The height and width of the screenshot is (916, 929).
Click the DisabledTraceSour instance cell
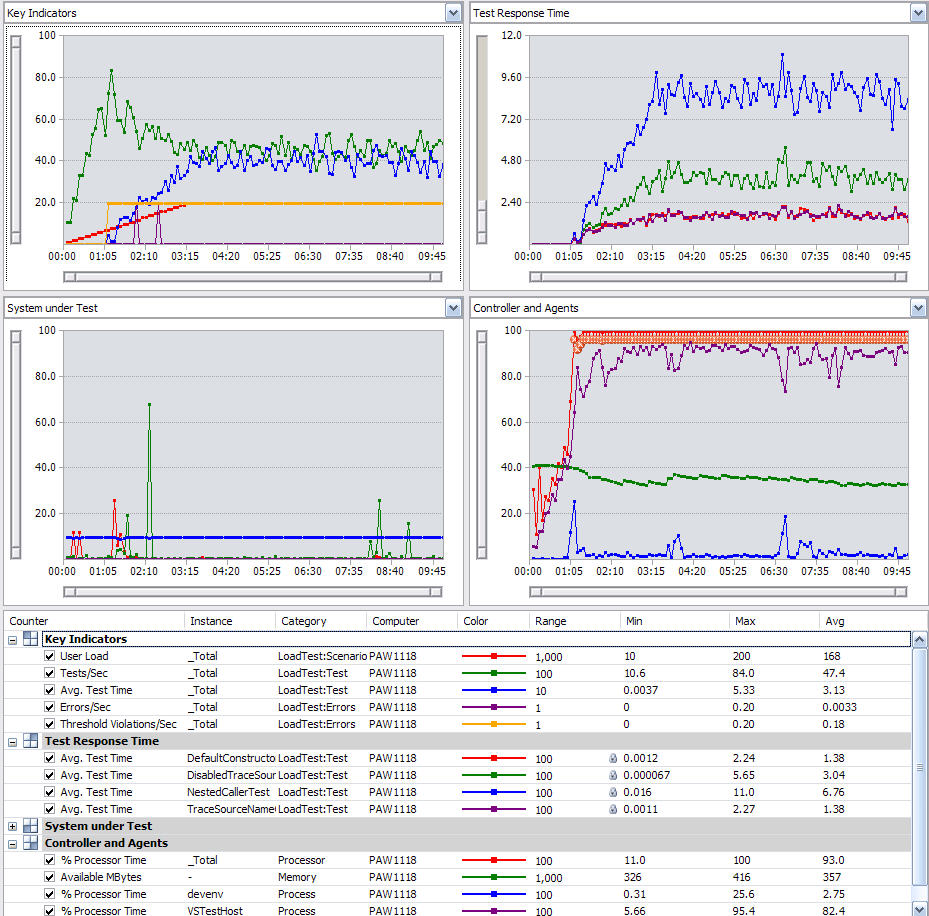coord(231,776)
